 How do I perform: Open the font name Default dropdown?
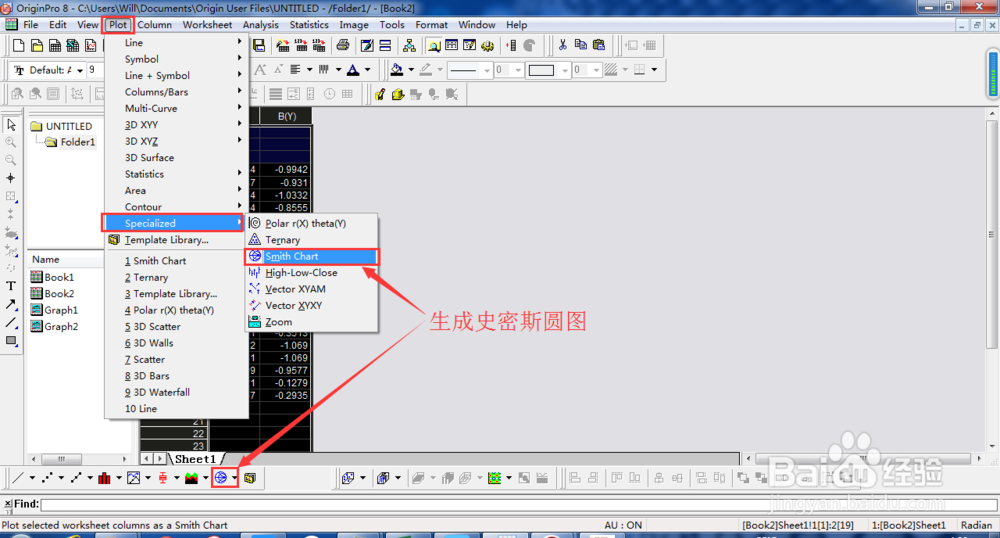[80, 70]
